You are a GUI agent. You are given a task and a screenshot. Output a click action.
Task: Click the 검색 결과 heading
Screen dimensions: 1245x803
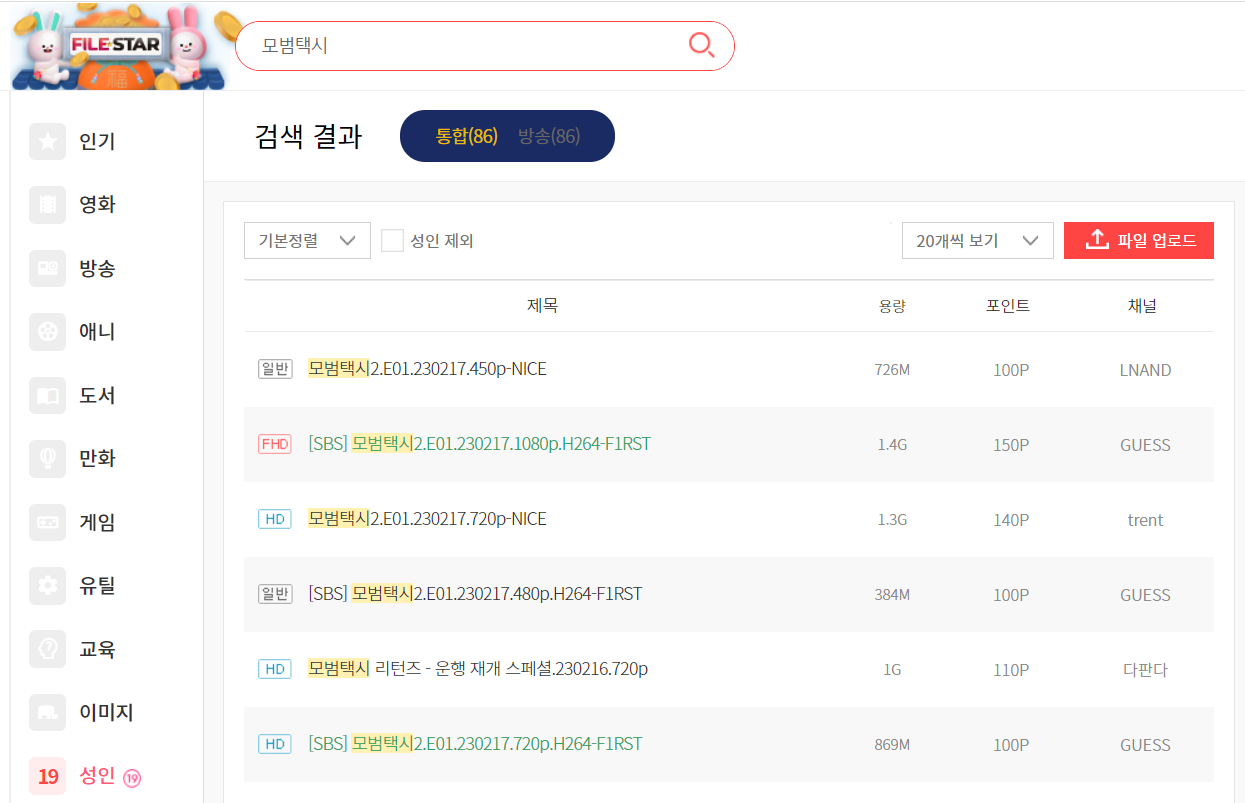click(308, 136)
